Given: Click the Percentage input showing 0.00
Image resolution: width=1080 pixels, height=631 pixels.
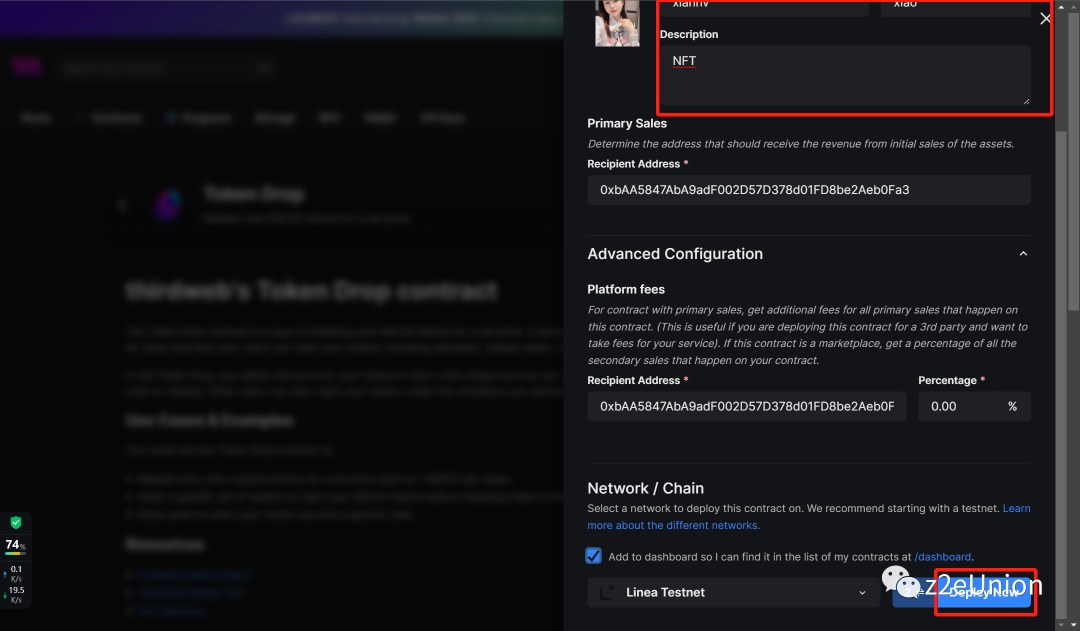Looking at the screenshot, I should 956,407.
